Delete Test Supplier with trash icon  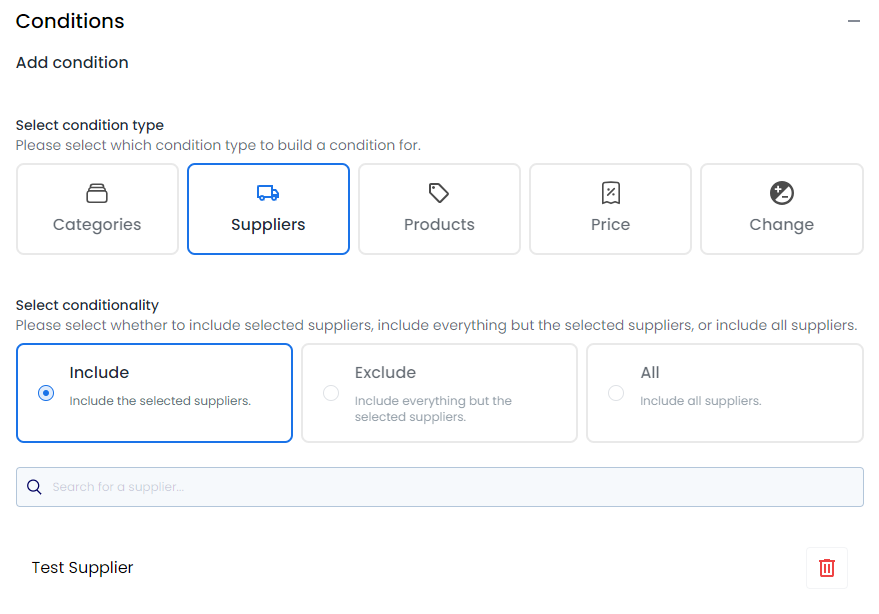coord(827,567)
